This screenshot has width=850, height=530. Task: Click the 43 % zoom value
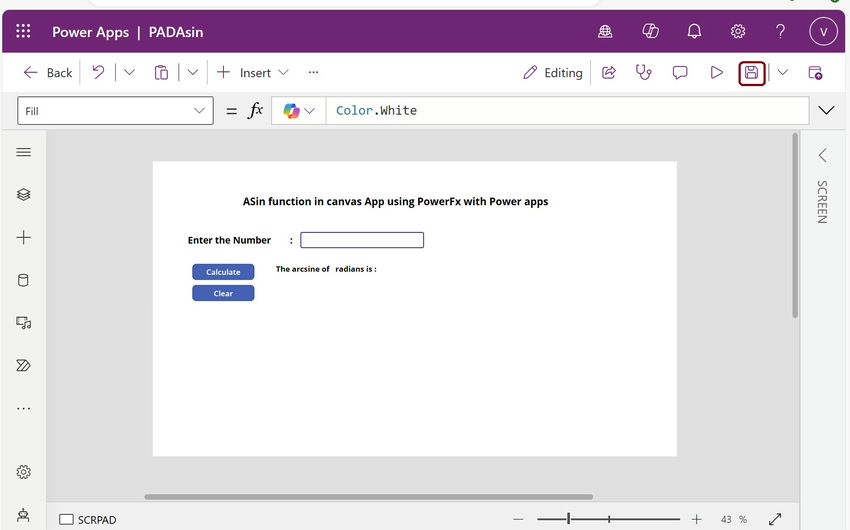pyautogui.click(x=733, y=519)
